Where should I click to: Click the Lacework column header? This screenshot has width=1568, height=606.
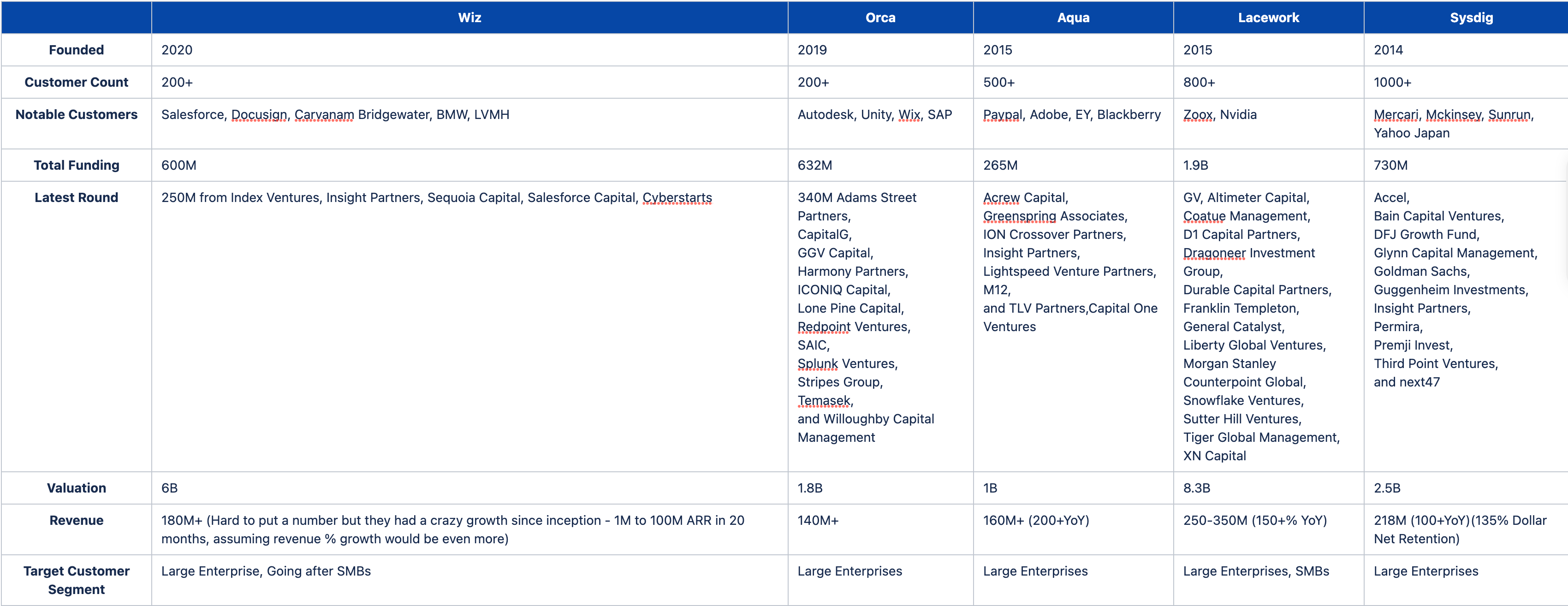pyautogui.click(x=1268, y=18)
